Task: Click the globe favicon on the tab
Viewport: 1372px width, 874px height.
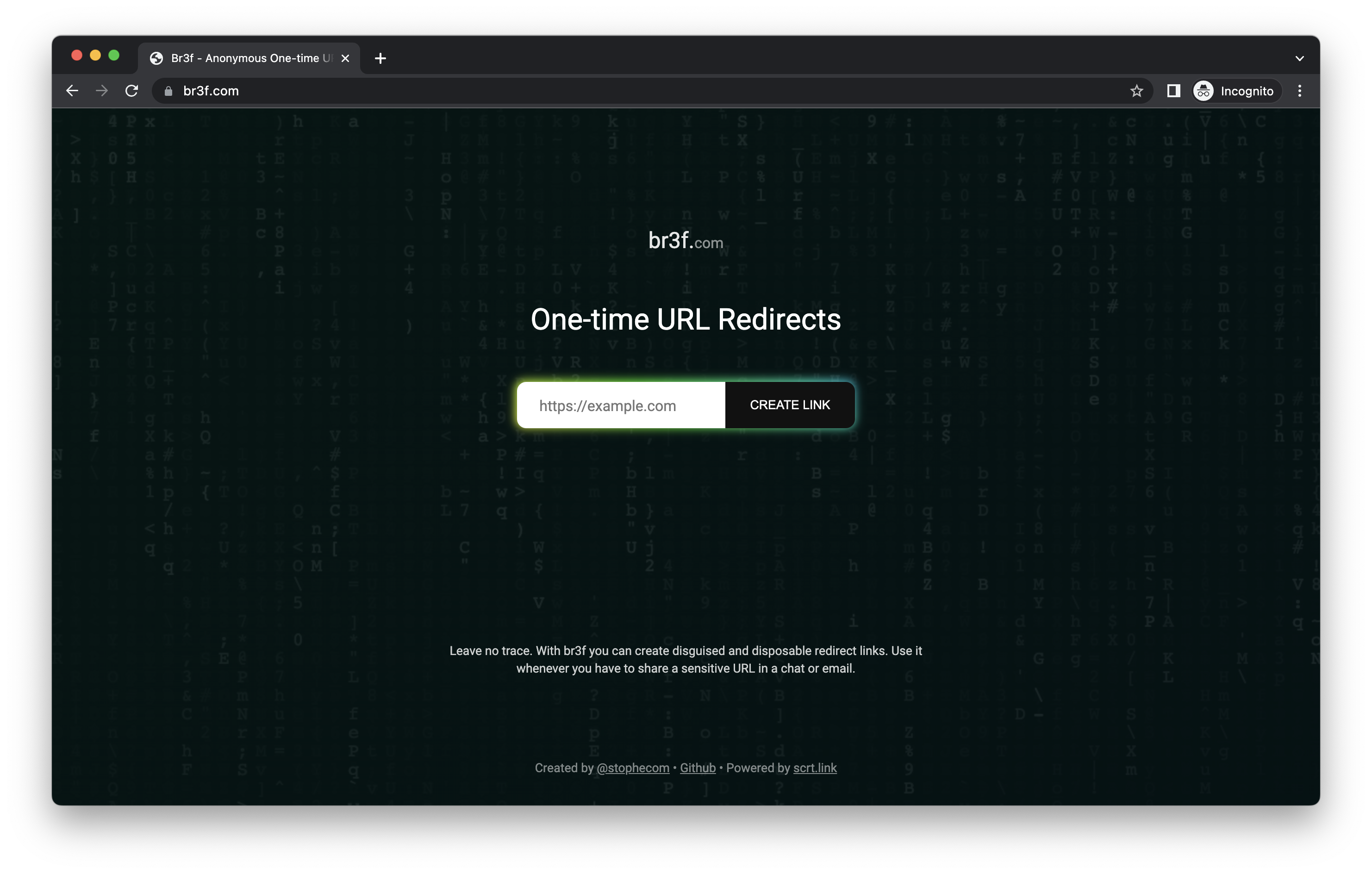Action: click(156, 58)
